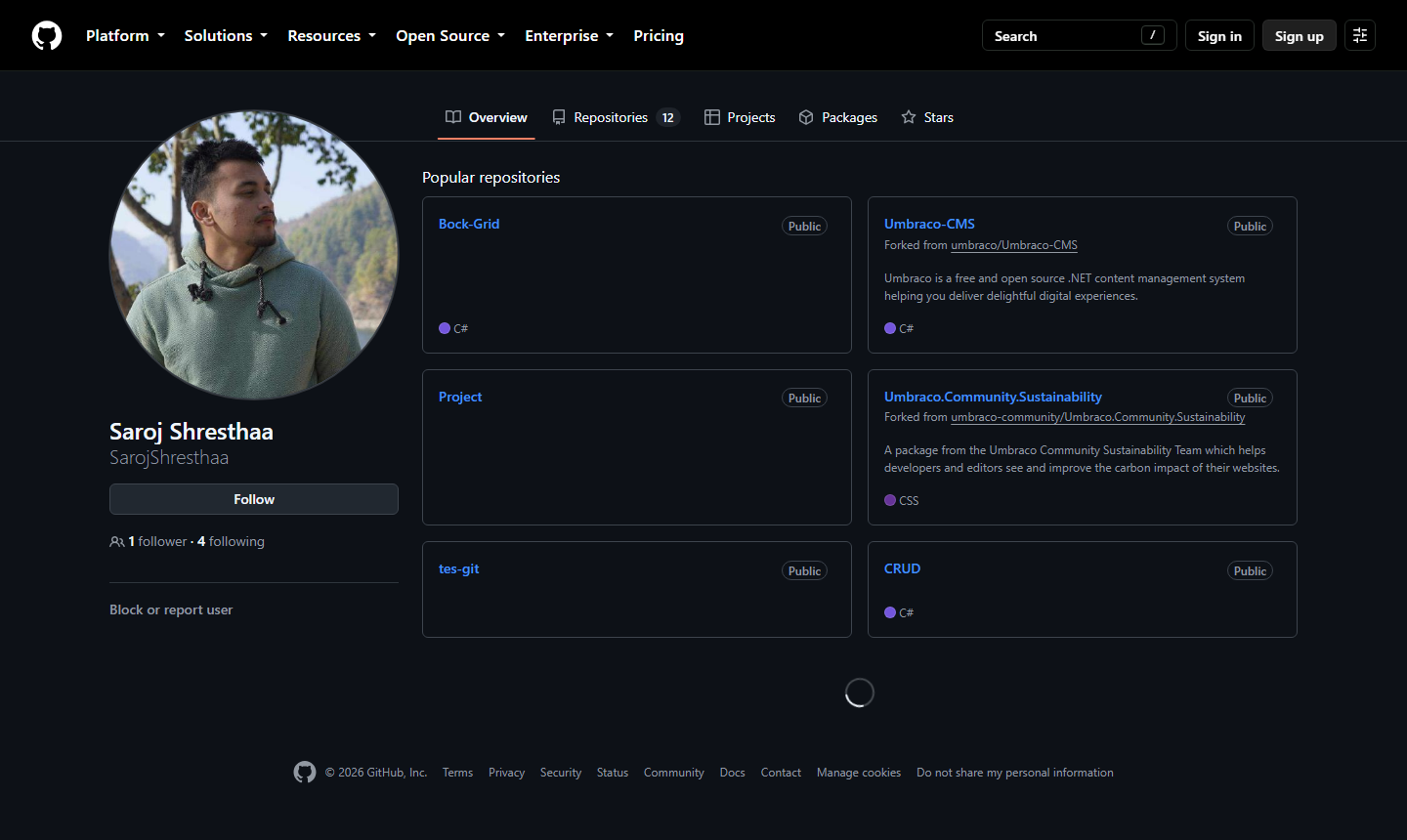Focus the Search input field
Image resolution: width=1407 pixels, height=840 pixels.
[x=1080, y=35]
